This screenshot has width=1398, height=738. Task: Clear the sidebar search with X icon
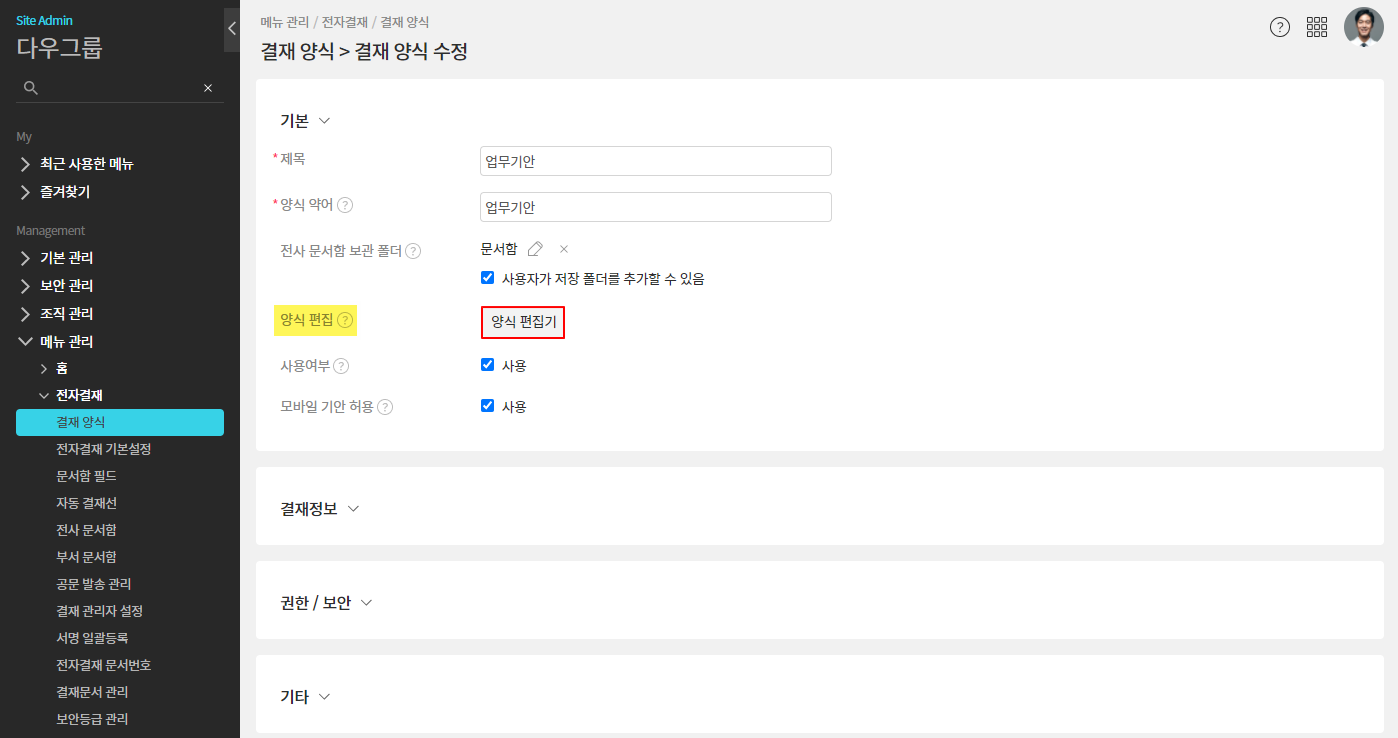tap(208, 88)
